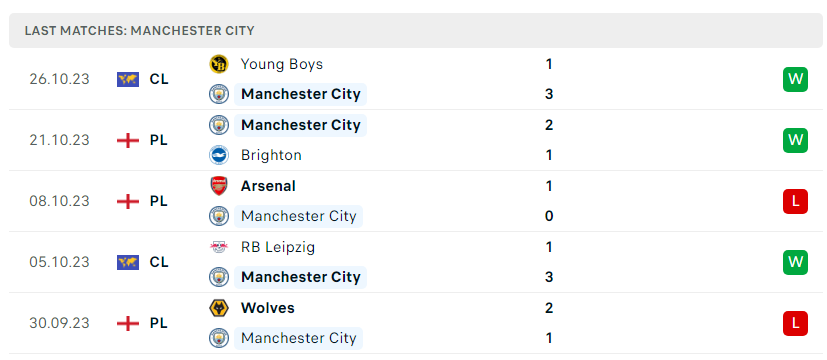Click green W badge for Brighton match
This screenshot has width=827, height=360.
coord(795,140)
